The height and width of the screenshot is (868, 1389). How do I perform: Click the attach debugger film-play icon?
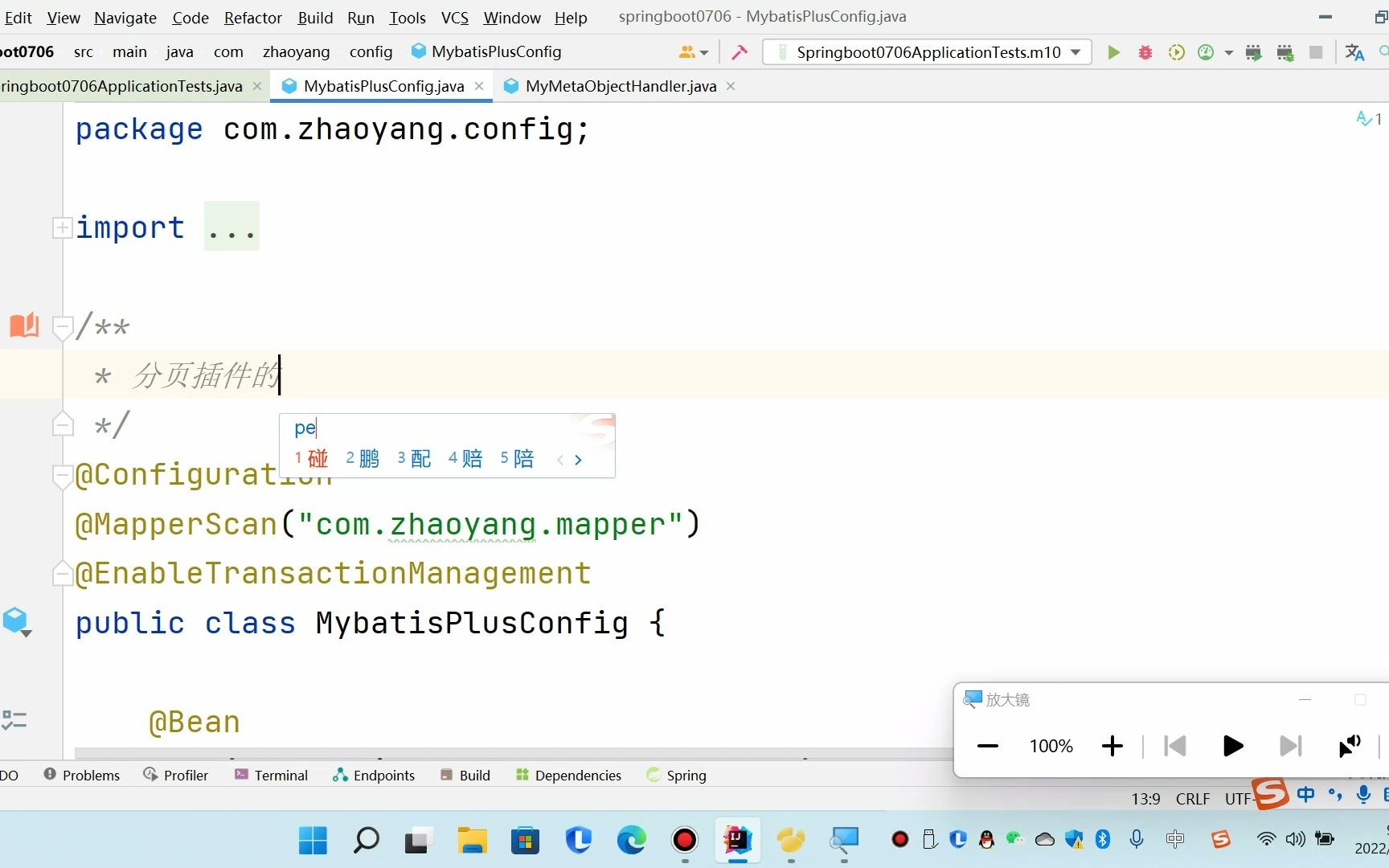point(1253,52)
